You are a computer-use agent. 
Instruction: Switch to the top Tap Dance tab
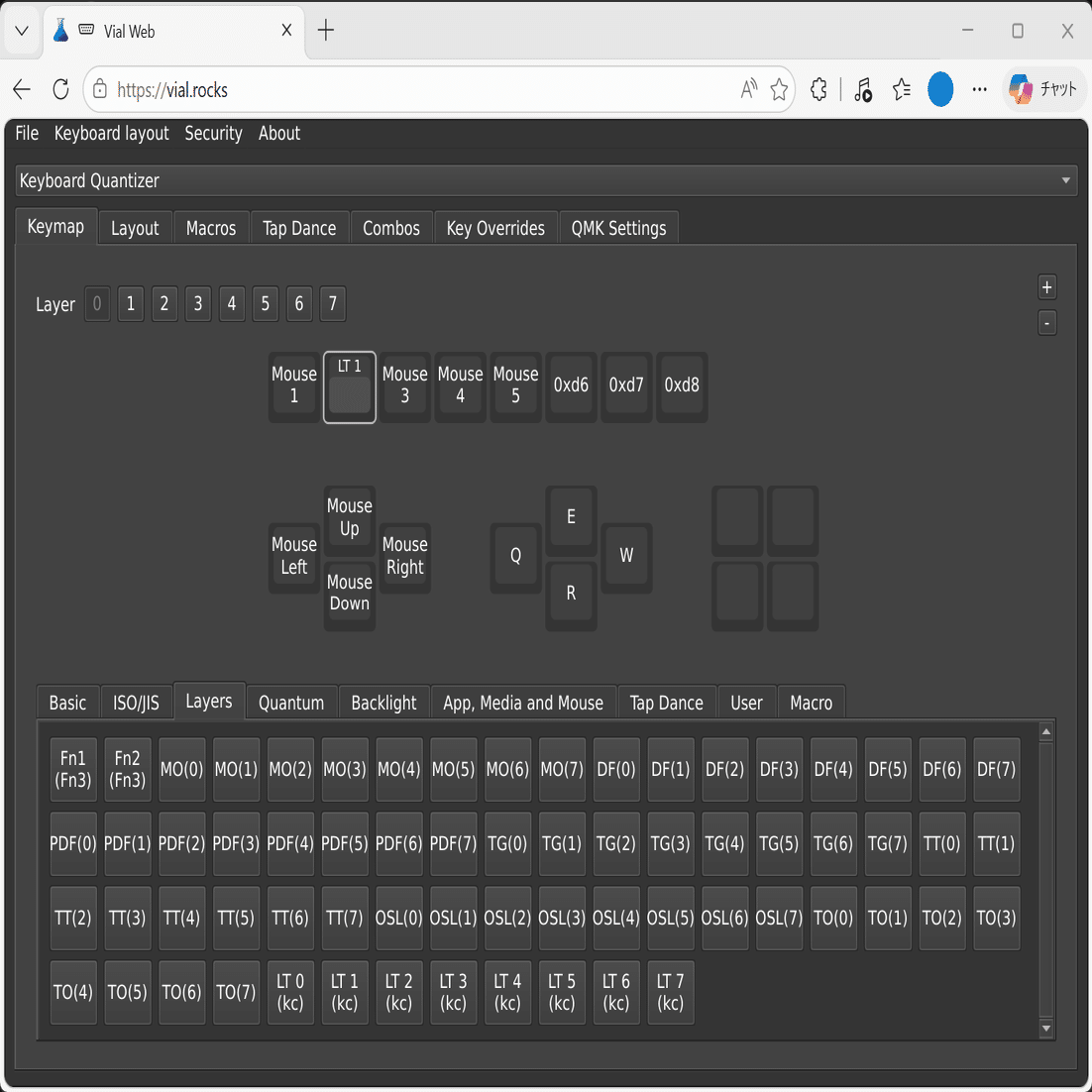tap(299, 228)
